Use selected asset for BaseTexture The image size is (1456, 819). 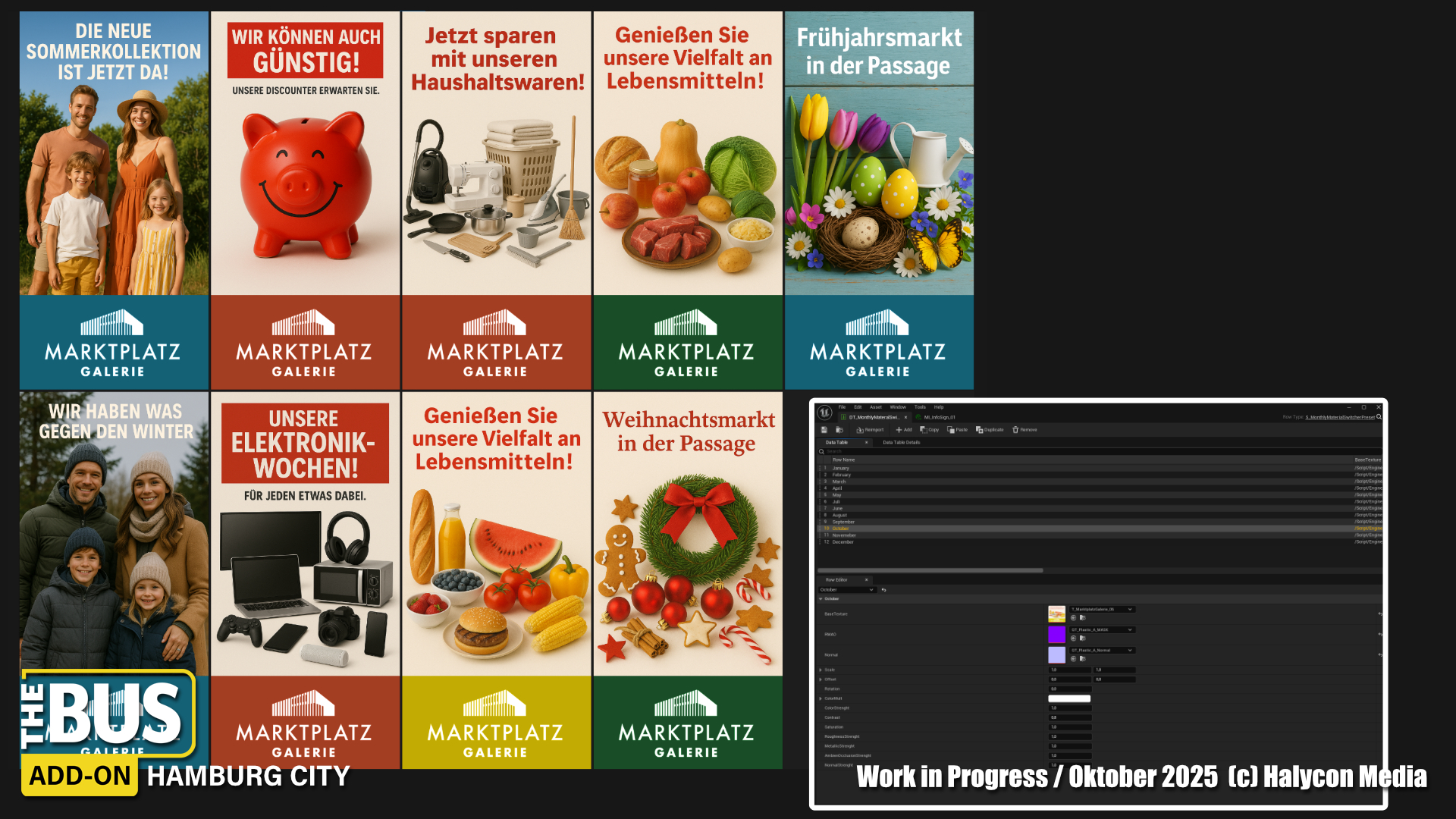tap(1073, 618)
